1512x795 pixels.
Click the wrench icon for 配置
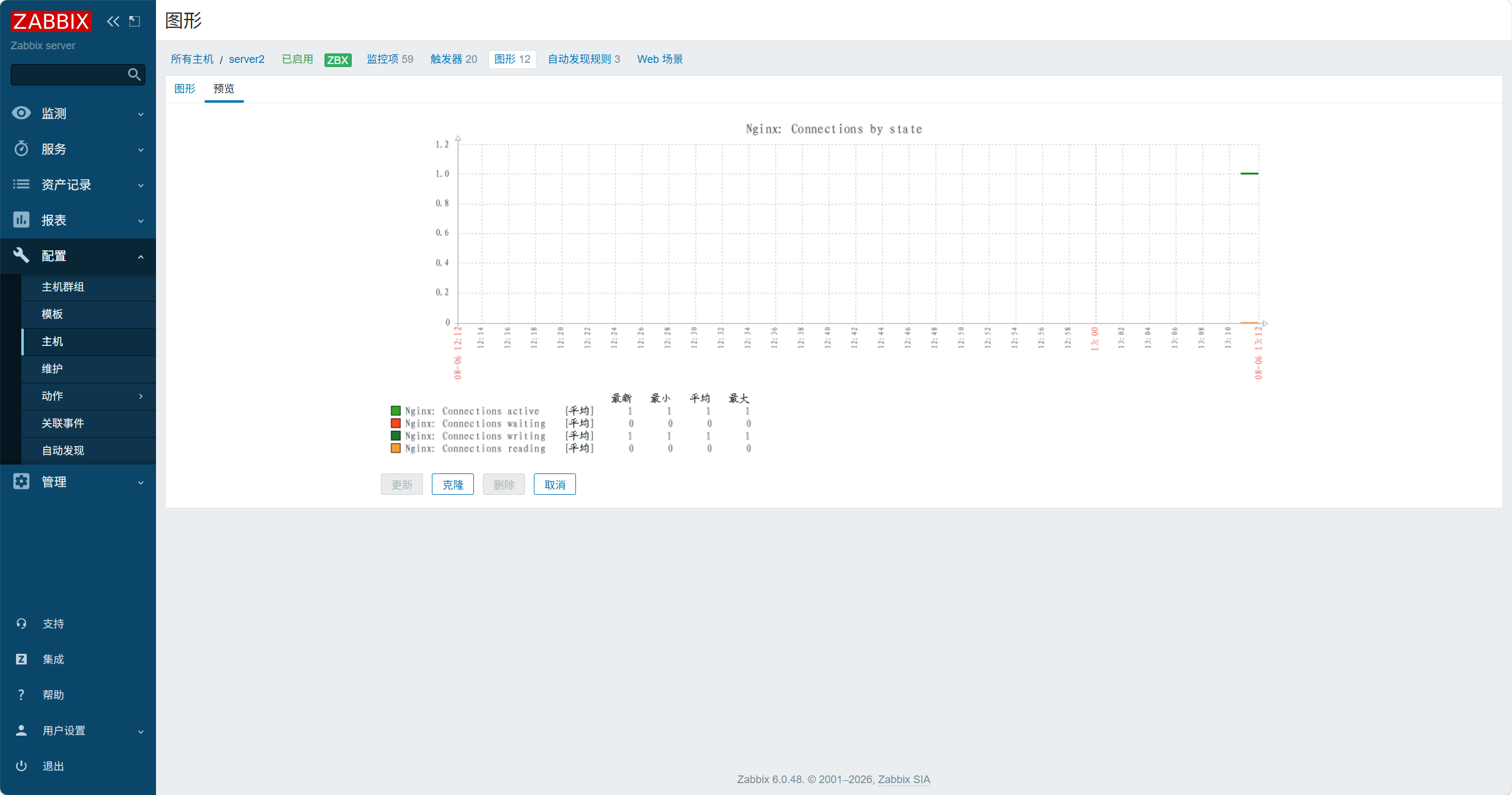pyautogui.click(x=21, y=255)
